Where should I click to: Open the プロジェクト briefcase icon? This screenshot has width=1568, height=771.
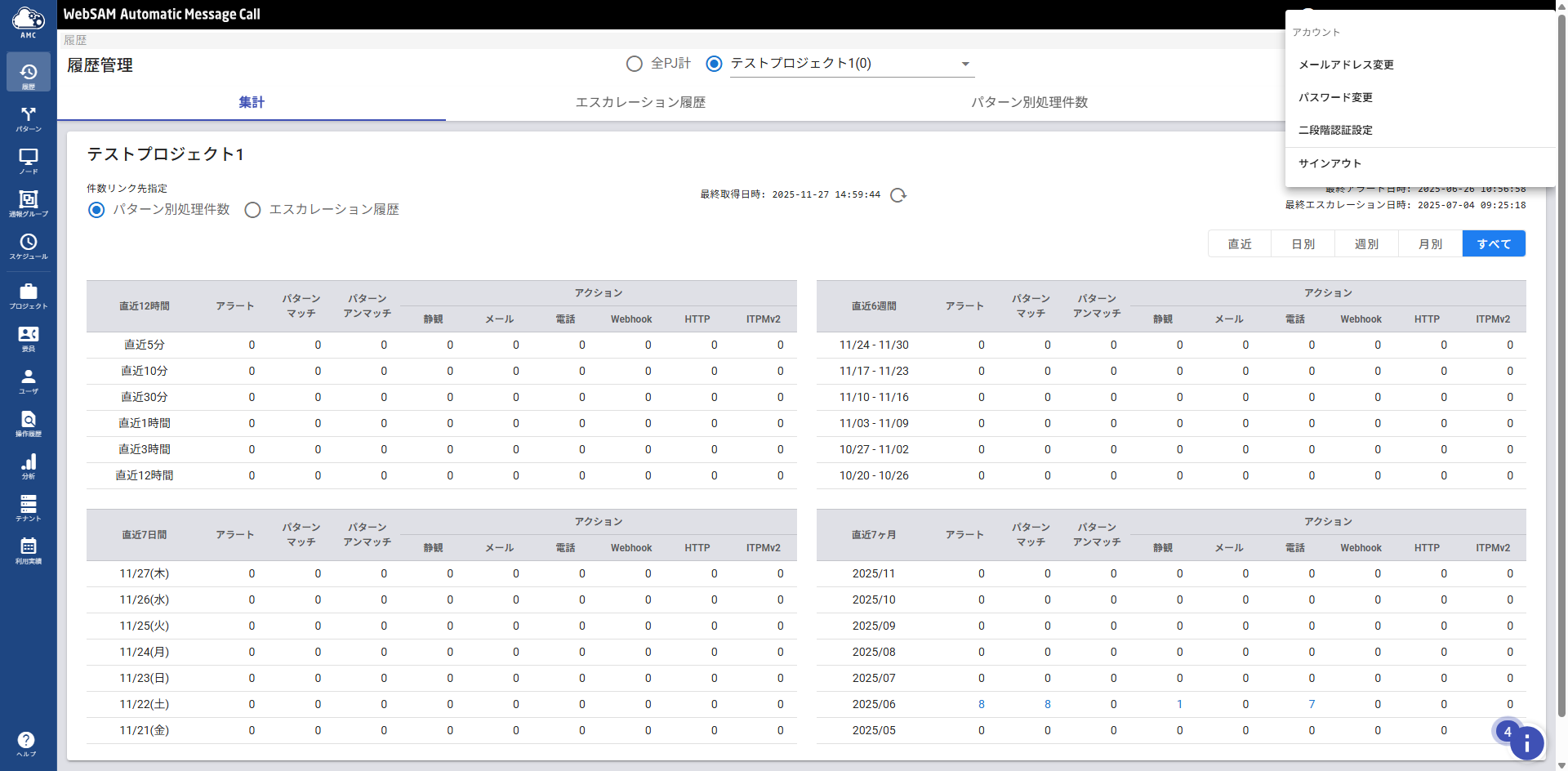[x=29, y=295]
